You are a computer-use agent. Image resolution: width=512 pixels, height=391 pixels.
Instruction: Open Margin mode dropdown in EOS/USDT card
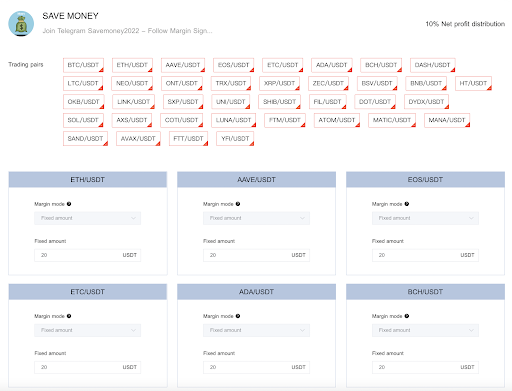[425, 218]
